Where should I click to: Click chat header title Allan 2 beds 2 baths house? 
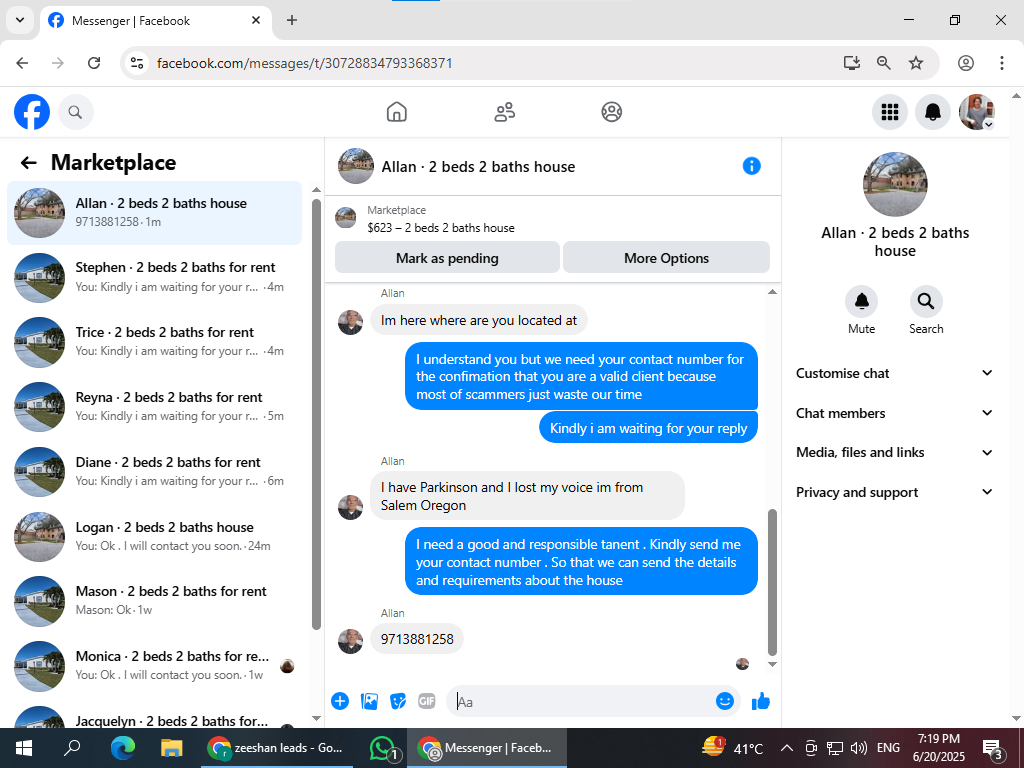click(478, 167)
